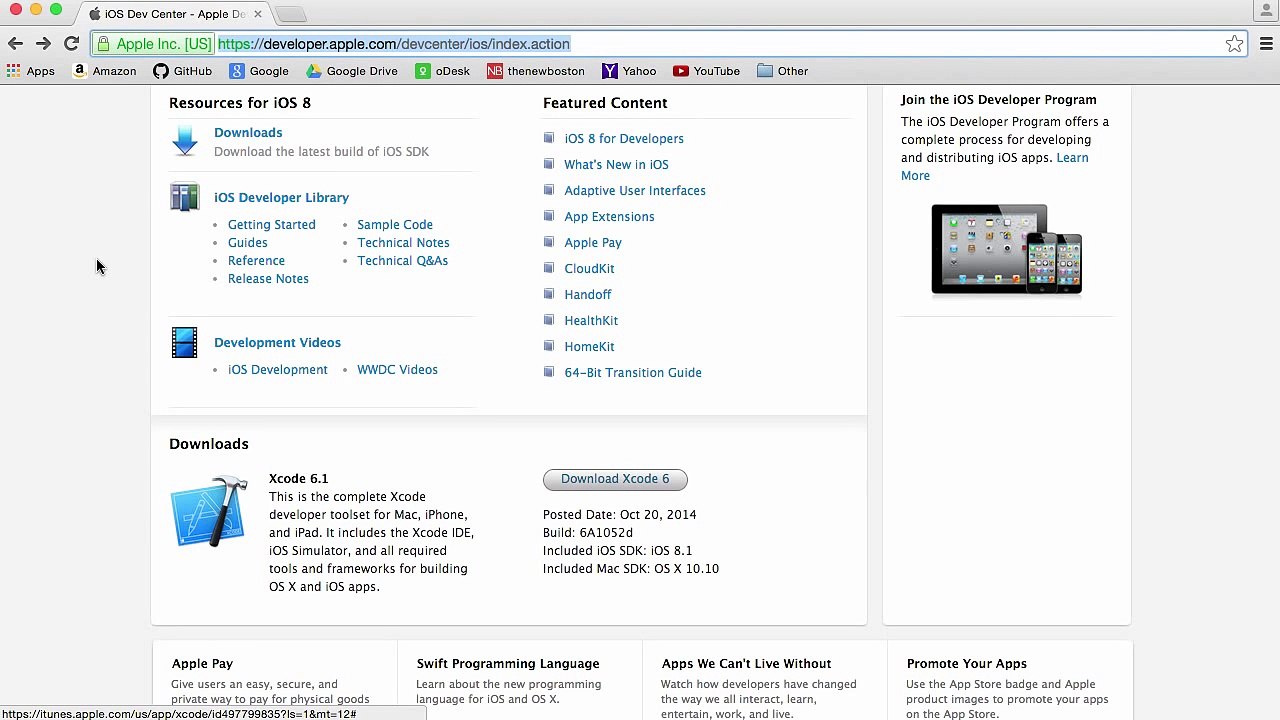Open the oDesk bookmark

tap(443, 71)
